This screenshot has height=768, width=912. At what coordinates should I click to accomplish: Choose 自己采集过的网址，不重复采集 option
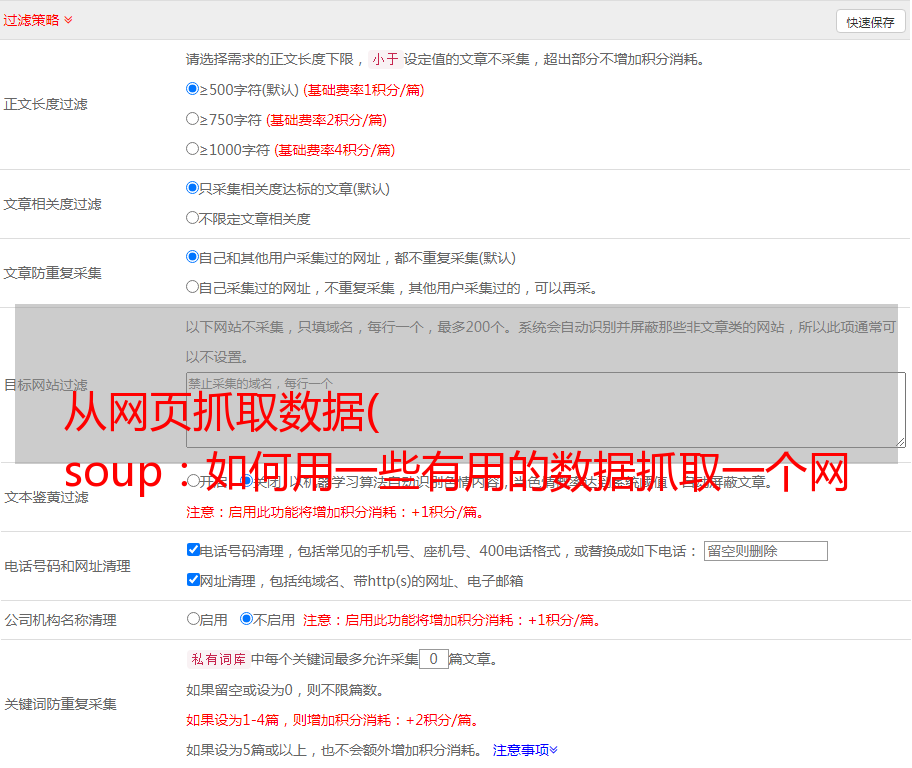[x=193, y=287]
